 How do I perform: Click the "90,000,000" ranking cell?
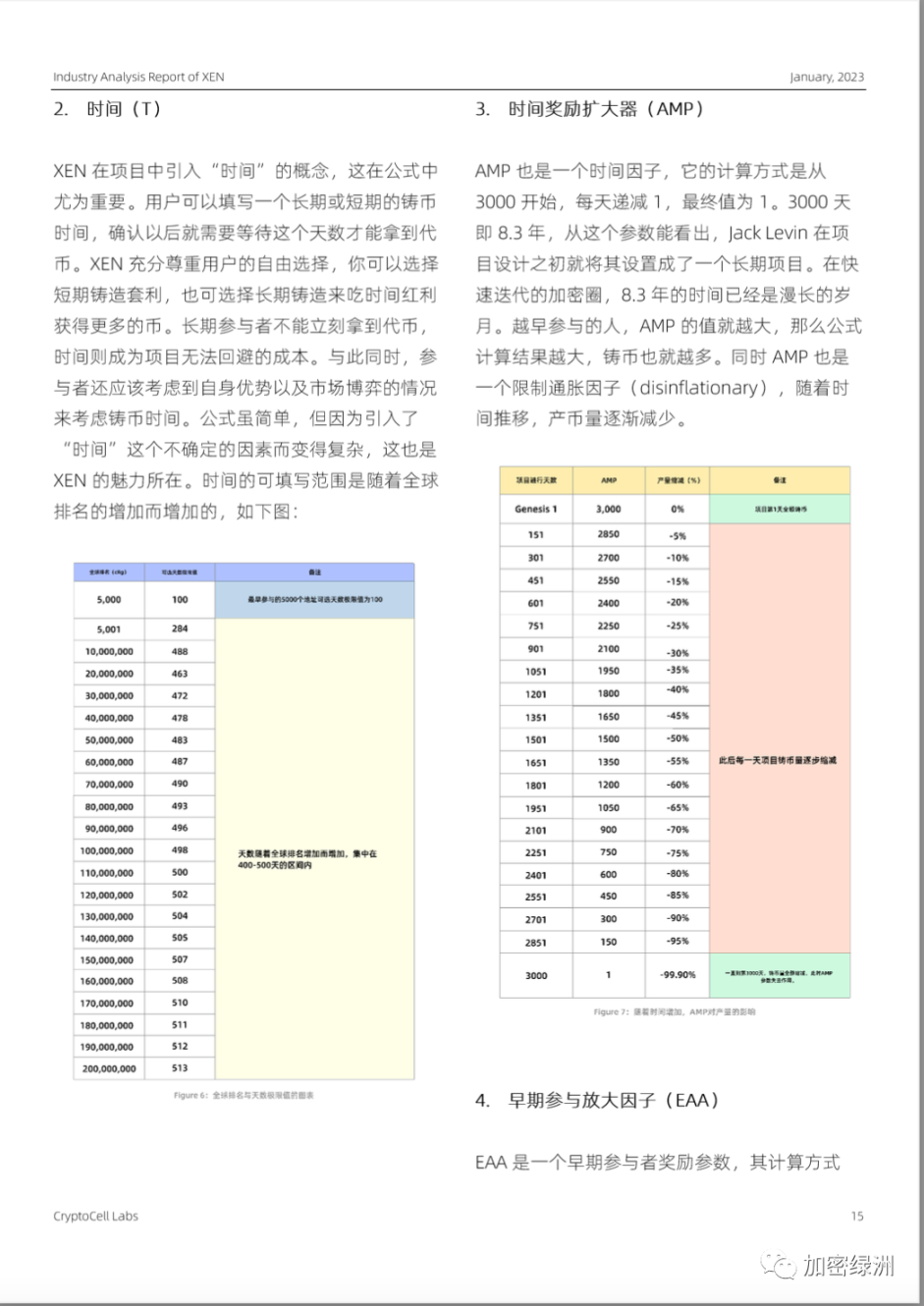(109, 829)
